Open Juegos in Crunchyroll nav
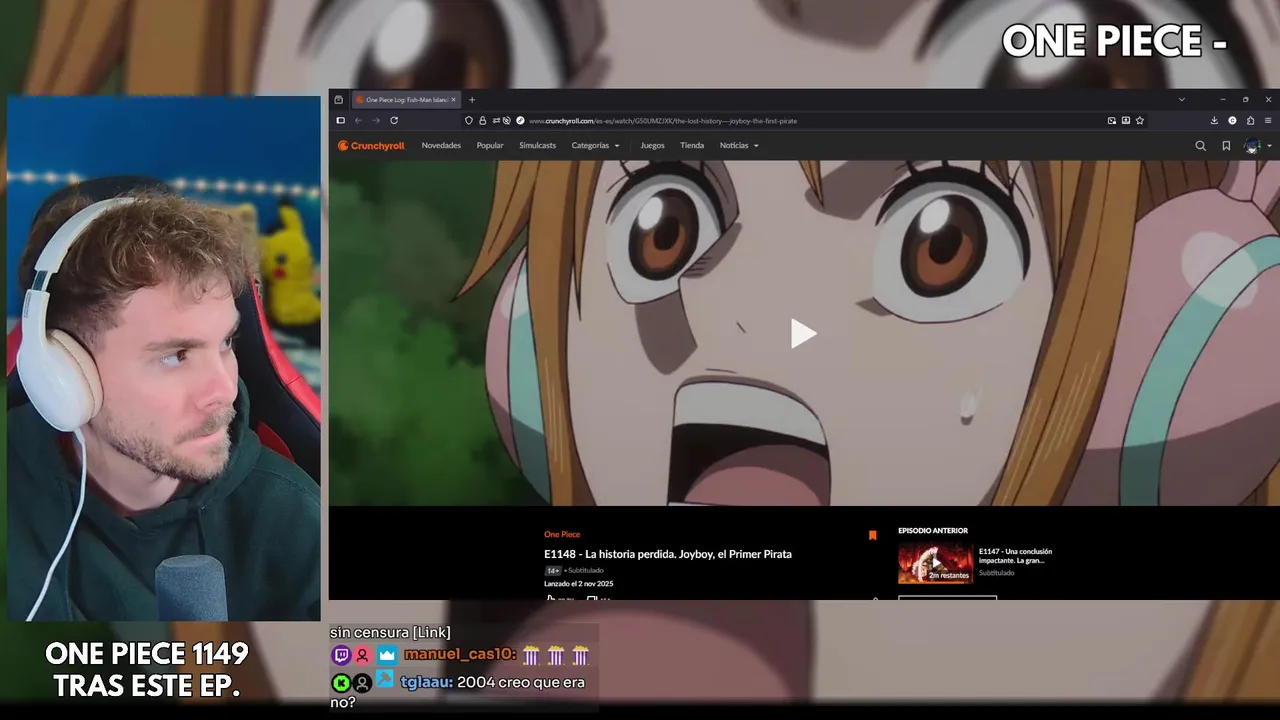Viewport: 1280px width, 720px height. pyautogui.click(x=652, y=146)
